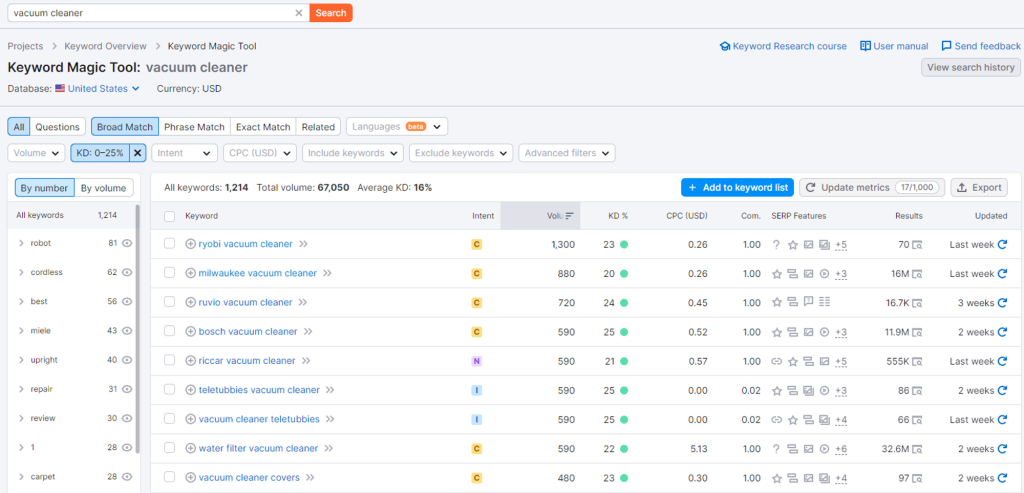Expand the robot keyword group
The height and width of the screenshot is (493, 1024).
coord(22,243)
